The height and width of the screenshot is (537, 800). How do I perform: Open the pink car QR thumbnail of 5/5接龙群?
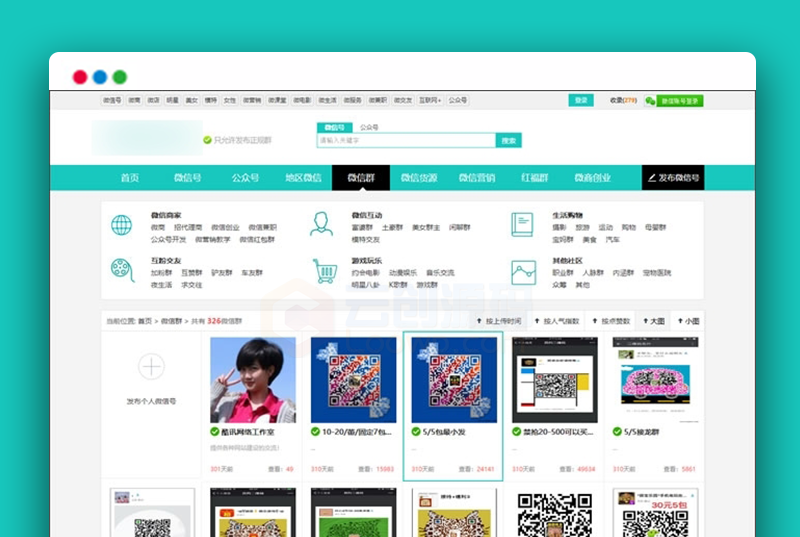(655, 380)
